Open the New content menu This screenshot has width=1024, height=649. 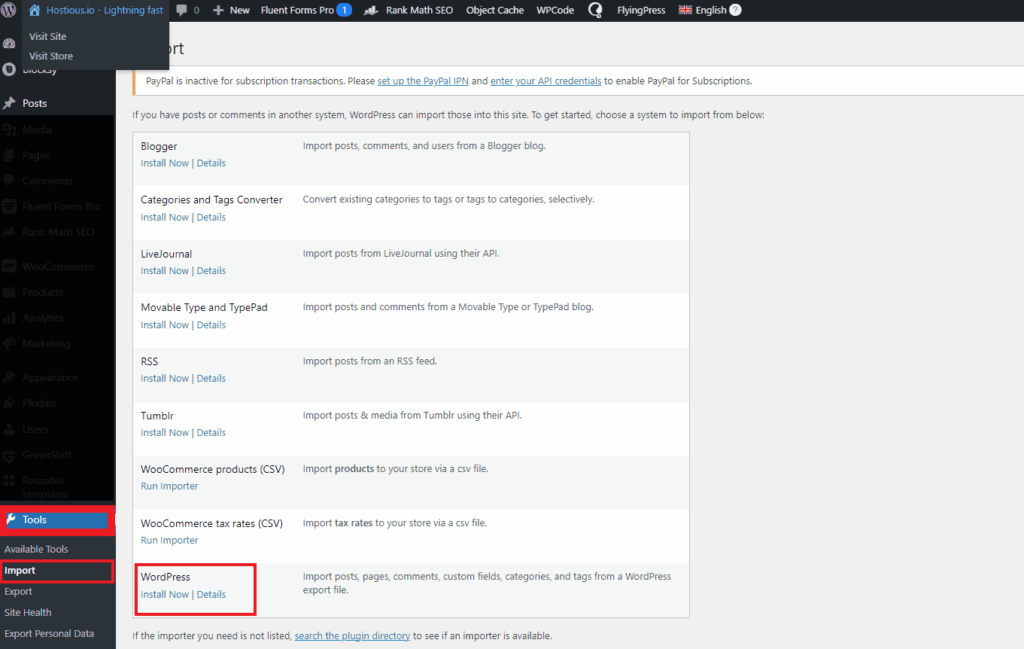click(231, 10)
